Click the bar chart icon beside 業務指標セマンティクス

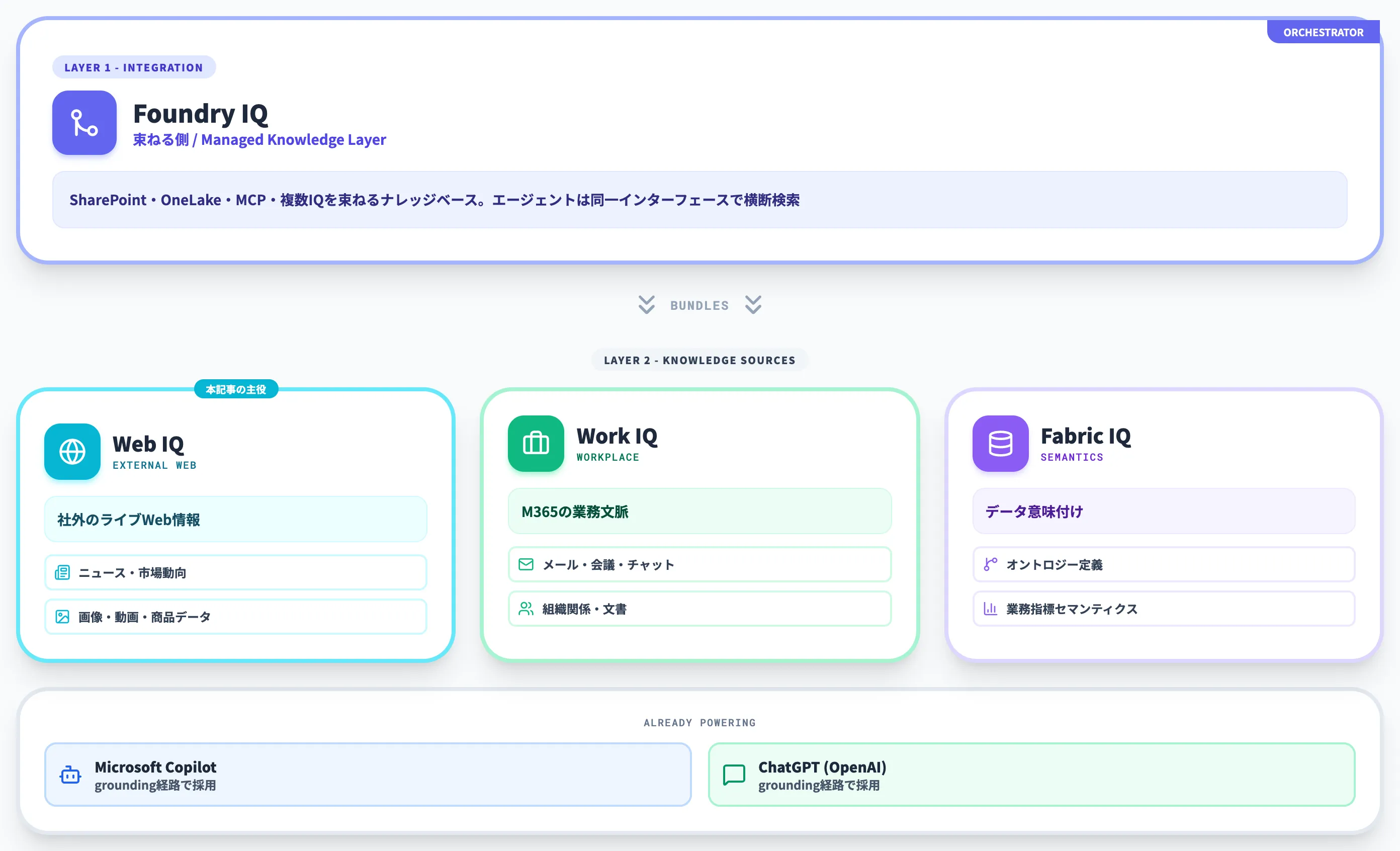point(990,609)
